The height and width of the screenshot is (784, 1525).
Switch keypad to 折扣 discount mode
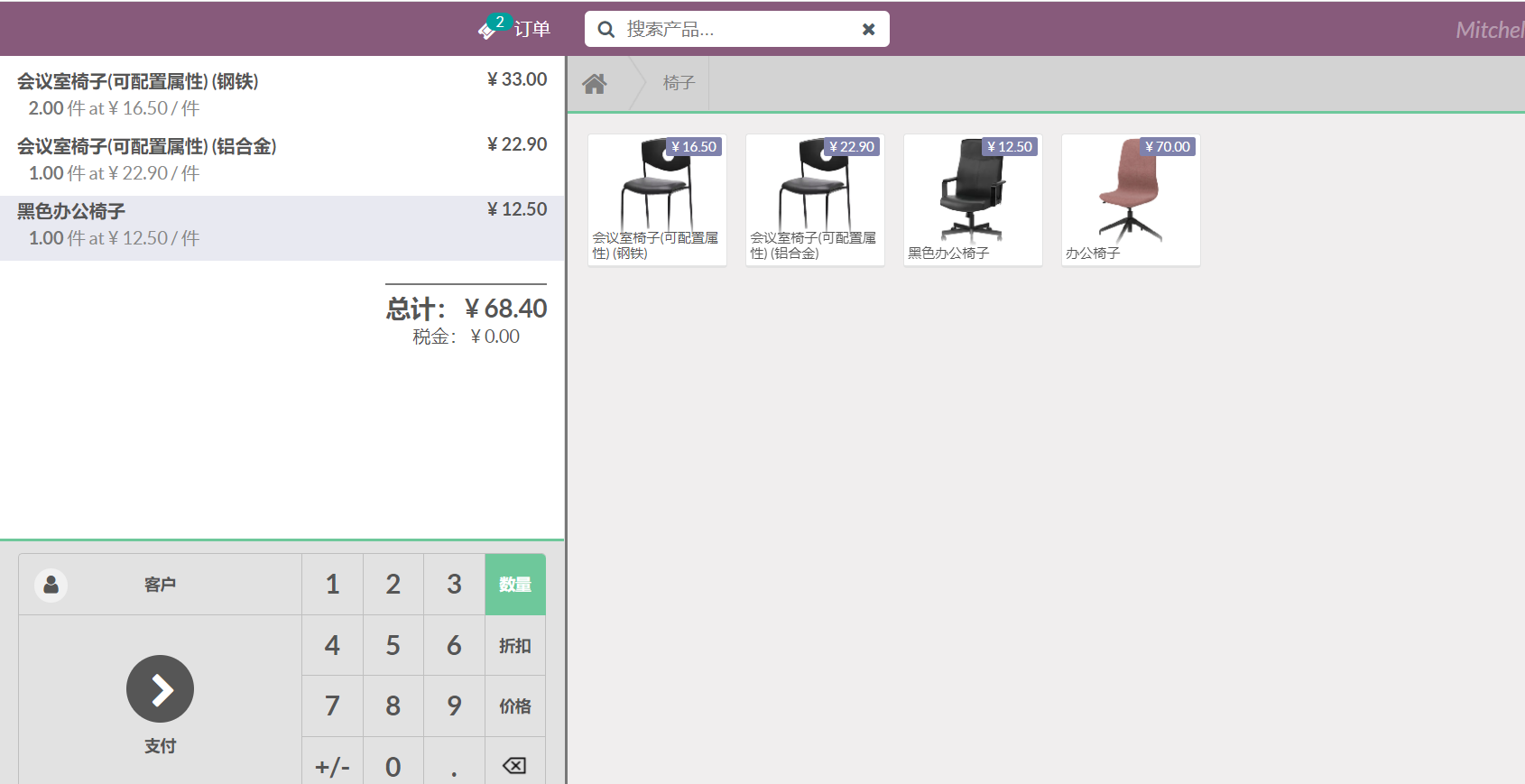[x=515, y=646]
